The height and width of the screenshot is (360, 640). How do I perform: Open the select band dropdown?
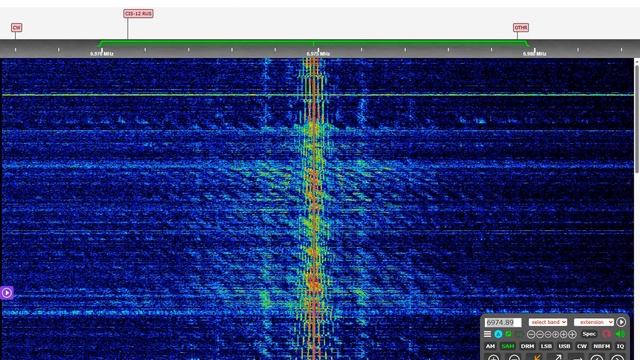coord(548,322)
